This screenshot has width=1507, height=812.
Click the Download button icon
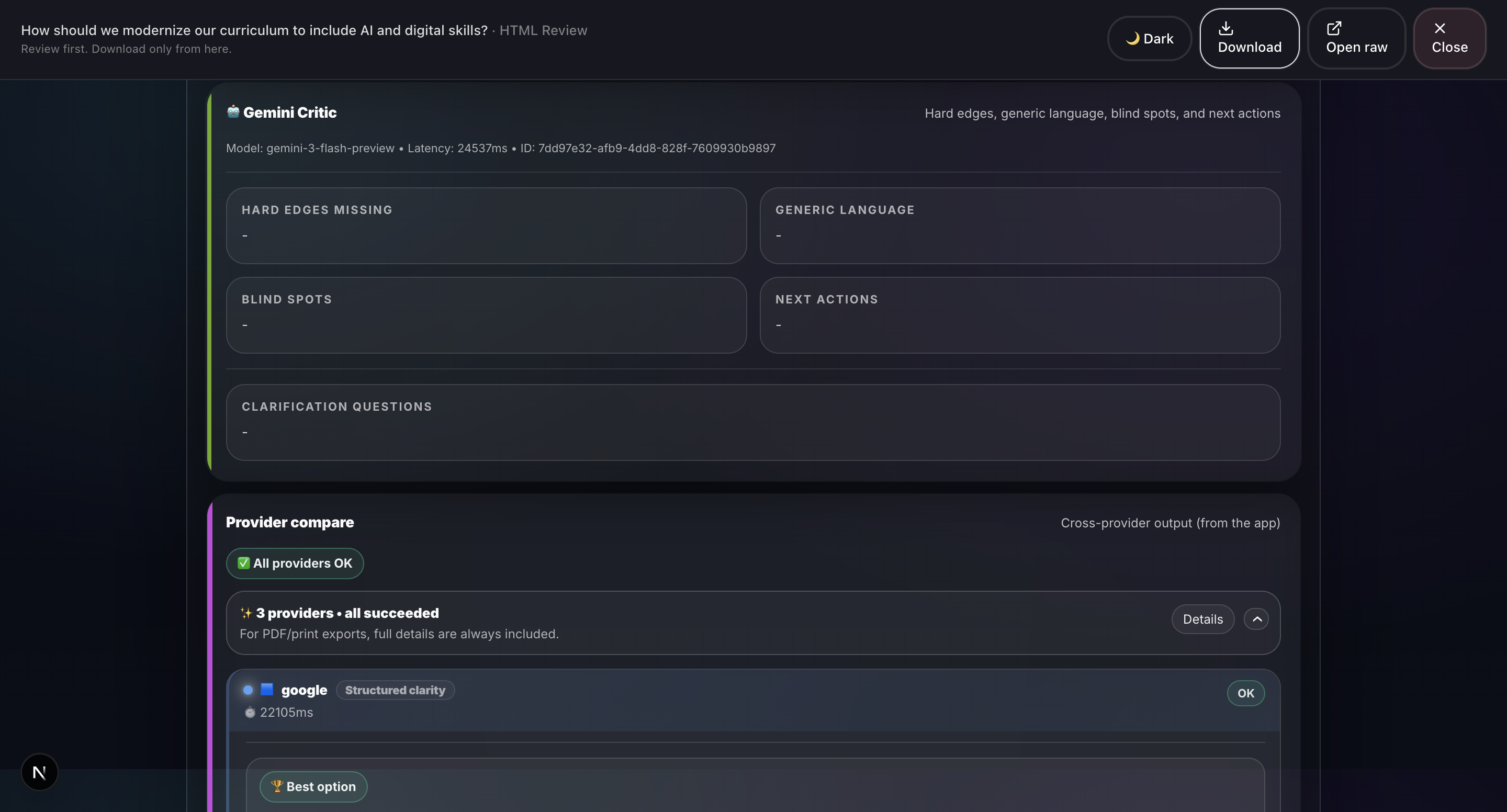[x=1225, y=28]
